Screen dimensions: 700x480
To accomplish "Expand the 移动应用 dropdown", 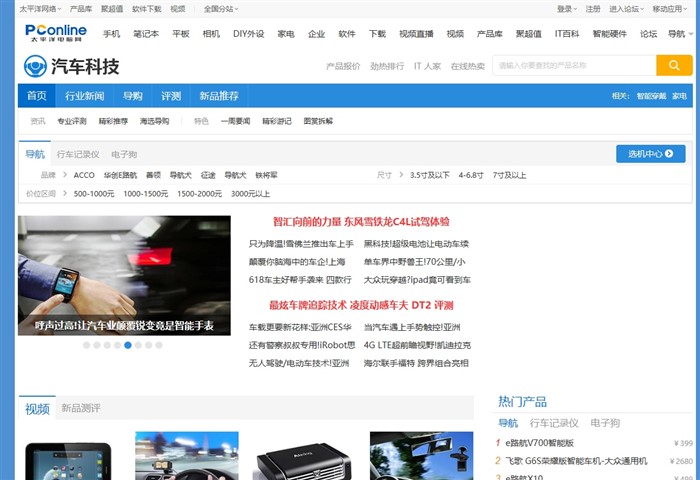I will point(670,8).
